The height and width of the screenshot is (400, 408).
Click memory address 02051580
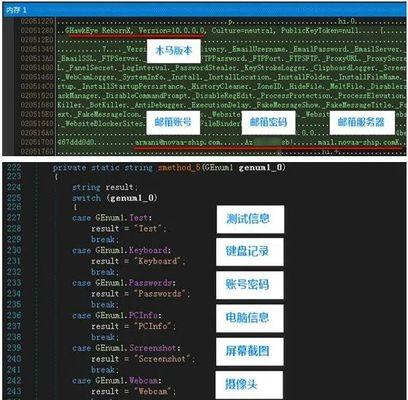37,105
